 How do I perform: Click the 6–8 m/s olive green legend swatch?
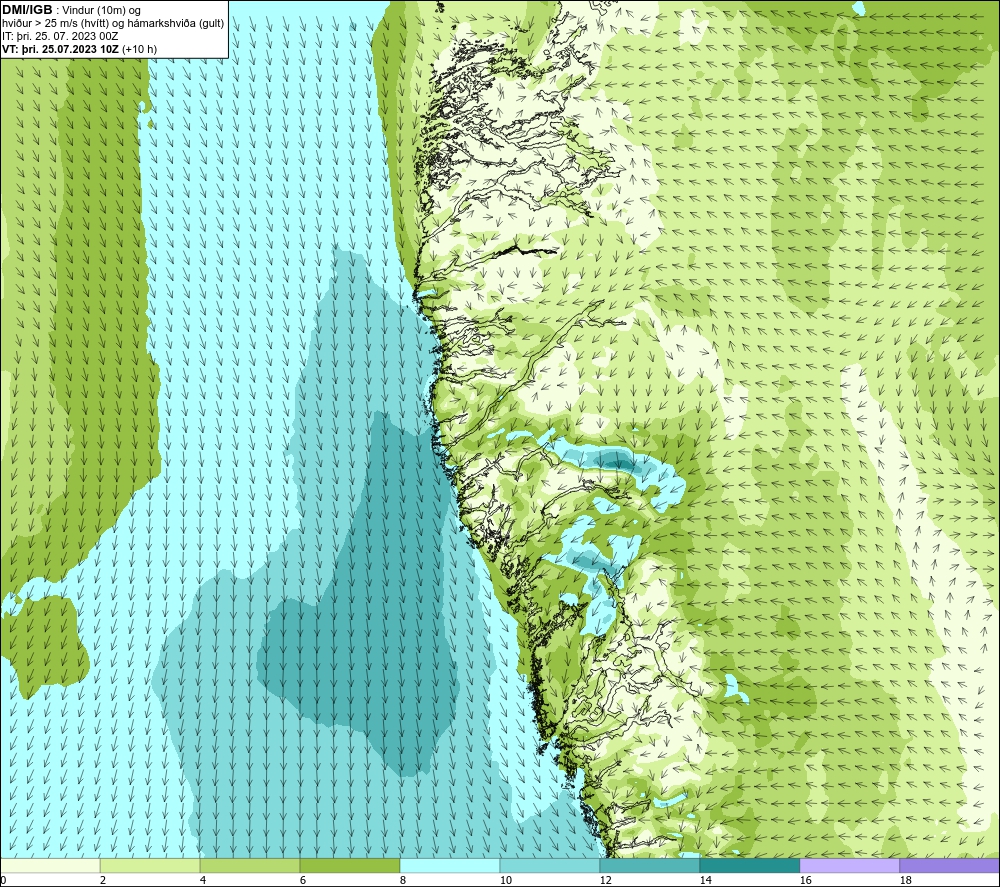click(349, 865)
